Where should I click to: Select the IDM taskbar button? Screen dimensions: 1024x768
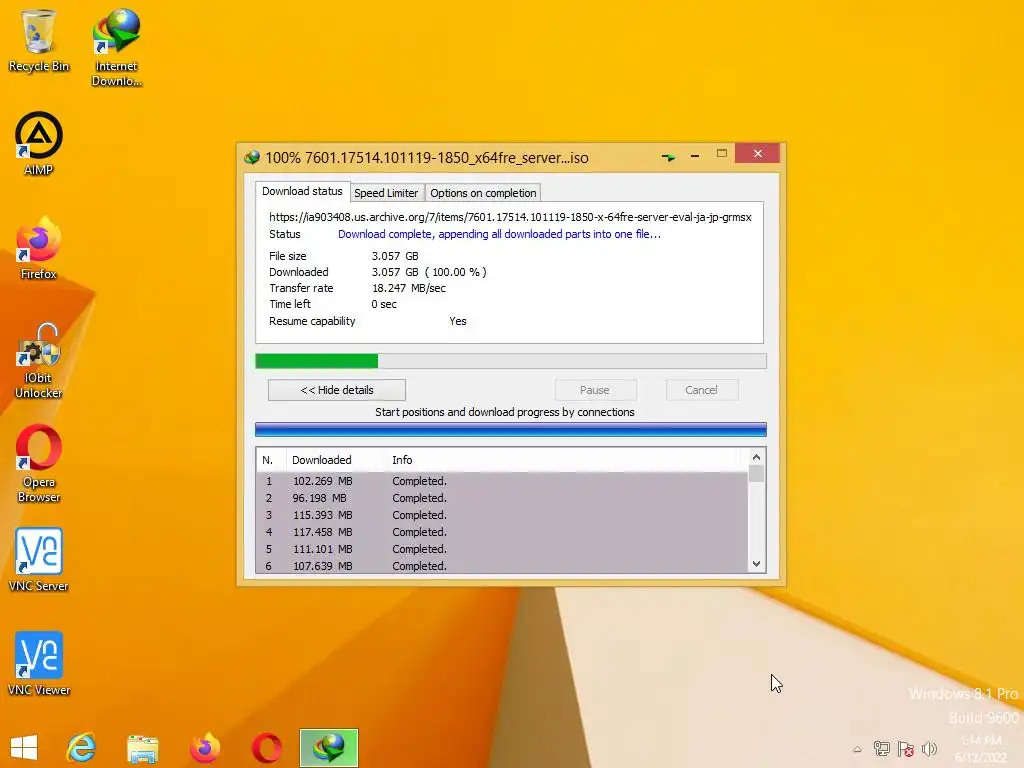coord(328,748)
